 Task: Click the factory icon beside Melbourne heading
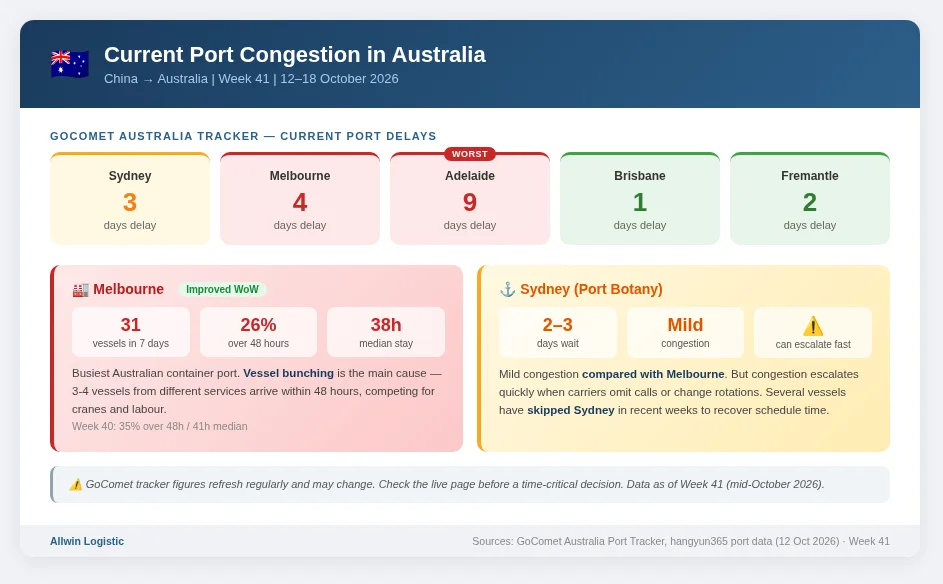pos(81,290)
